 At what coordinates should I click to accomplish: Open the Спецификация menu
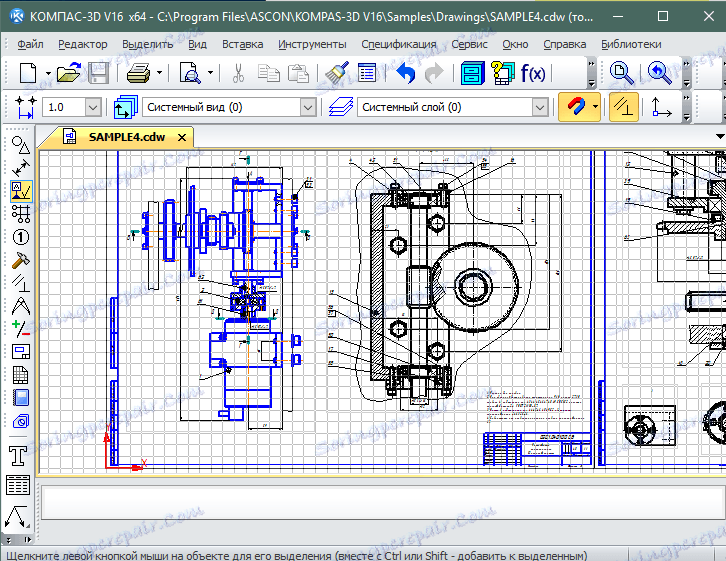(398, 44)
